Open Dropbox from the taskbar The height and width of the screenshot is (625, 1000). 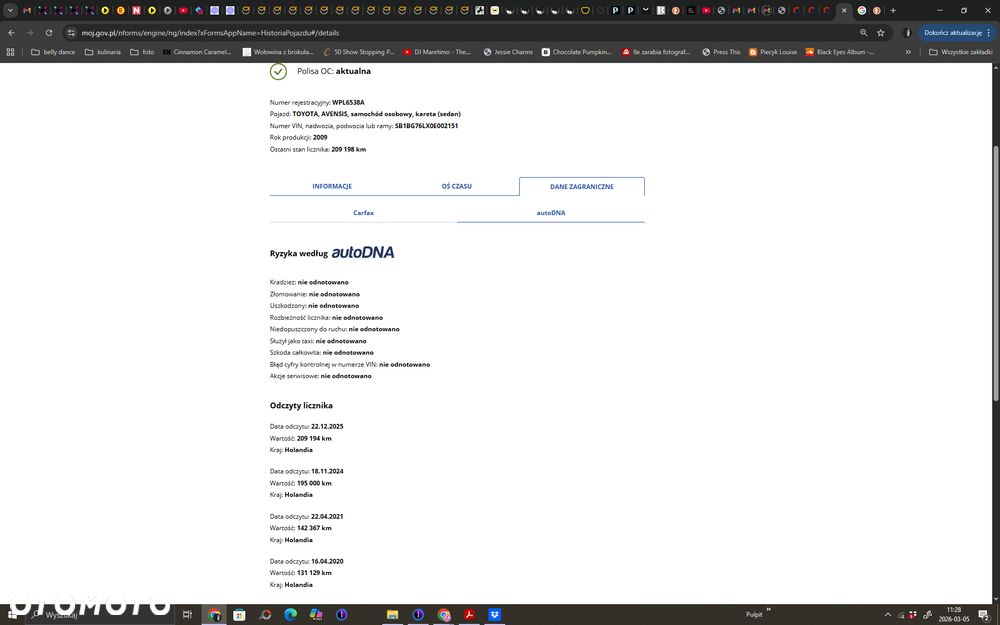(x=494, y=614)
